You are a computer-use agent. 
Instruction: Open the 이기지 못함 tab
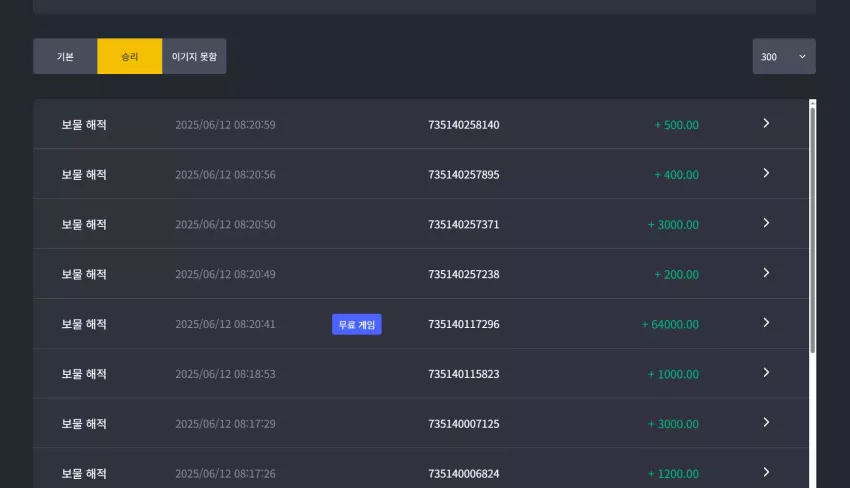[x=194, y=56]
